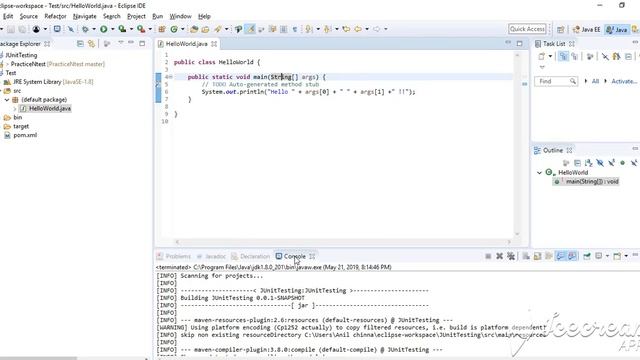Go to last edit location

pos(346,29)
